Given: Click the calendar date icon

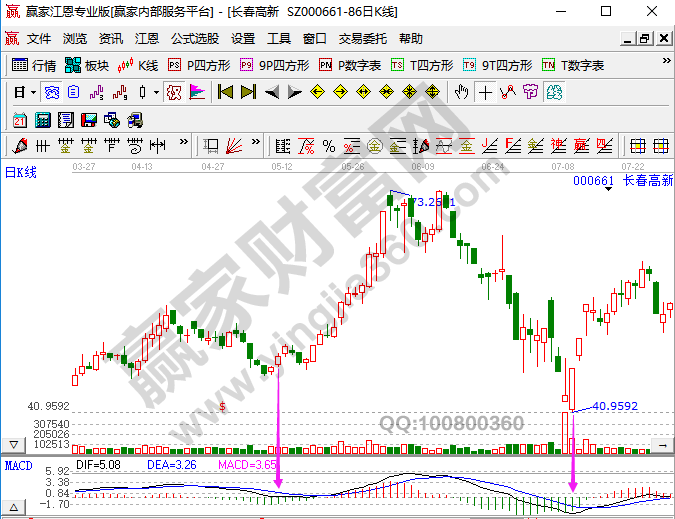Looking at the screenshot, I should point(19,120).
